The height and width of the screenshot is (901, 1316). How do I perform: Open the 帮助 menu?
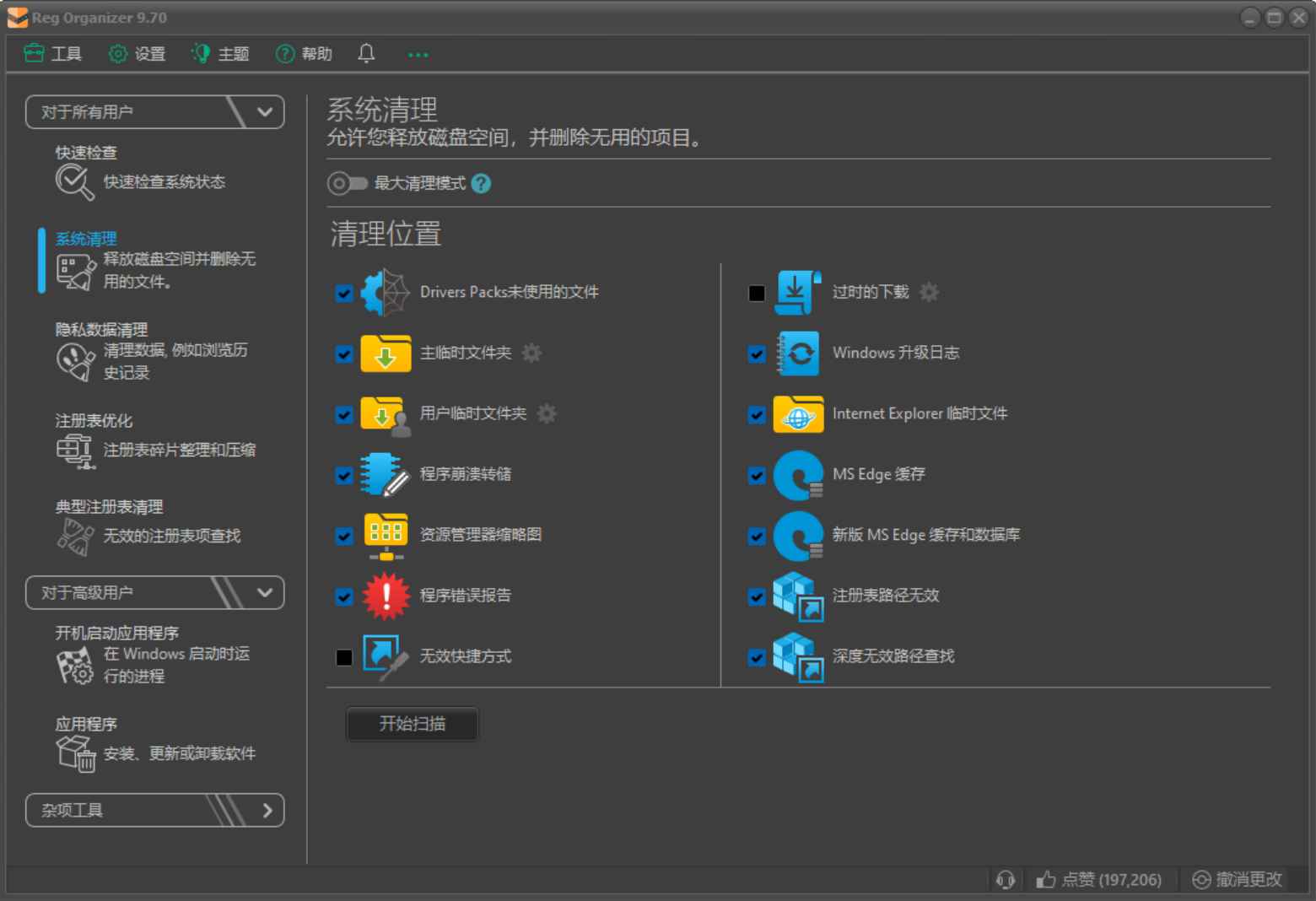coord(304,53)
